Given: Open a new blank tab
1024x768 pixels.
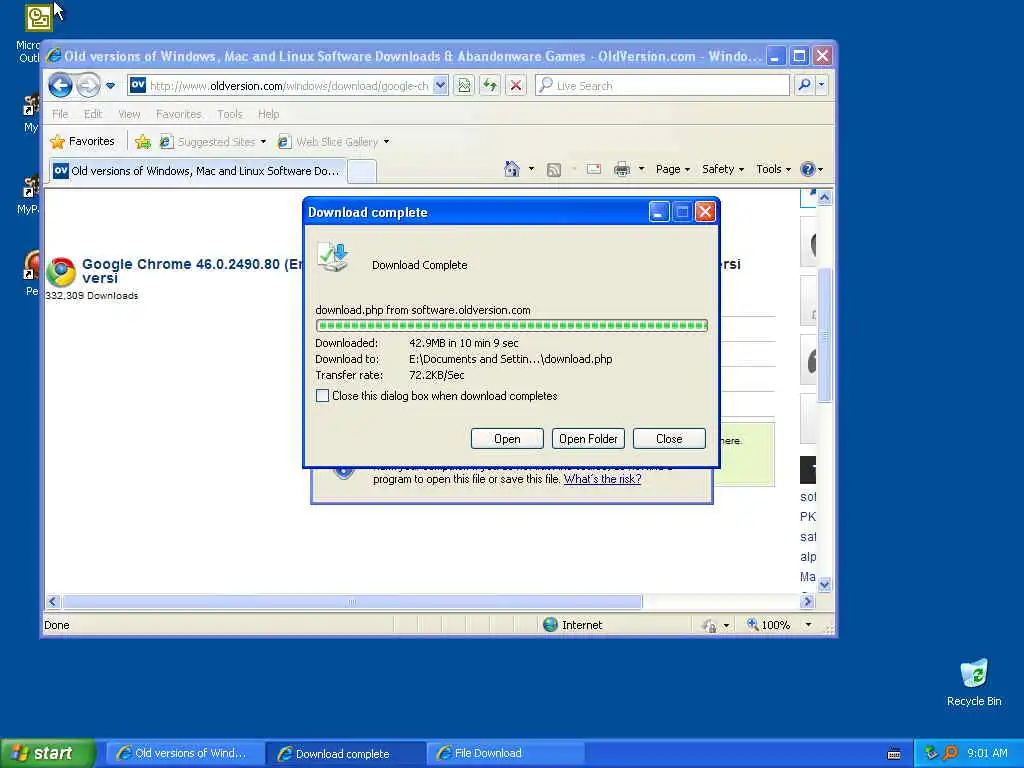Looking at the screenshot, I should point(362,172).
